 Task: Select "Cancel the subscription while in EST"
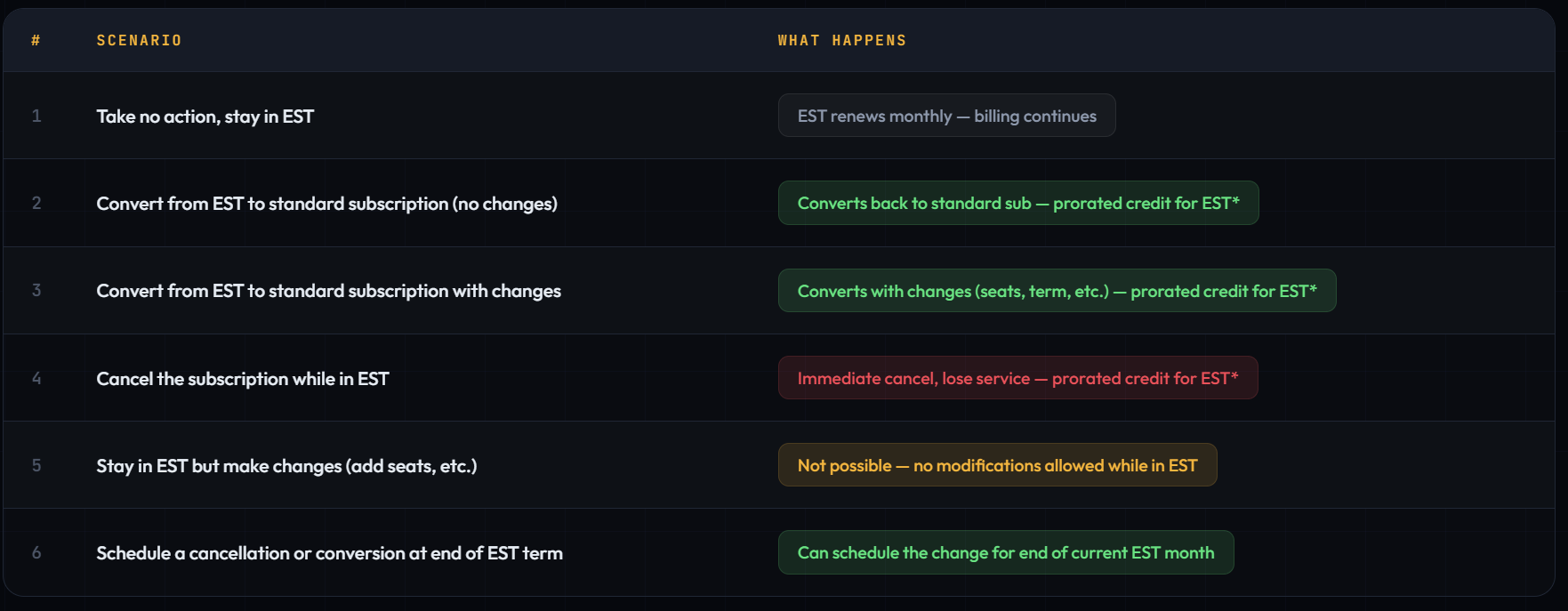[x=242, y=379]
